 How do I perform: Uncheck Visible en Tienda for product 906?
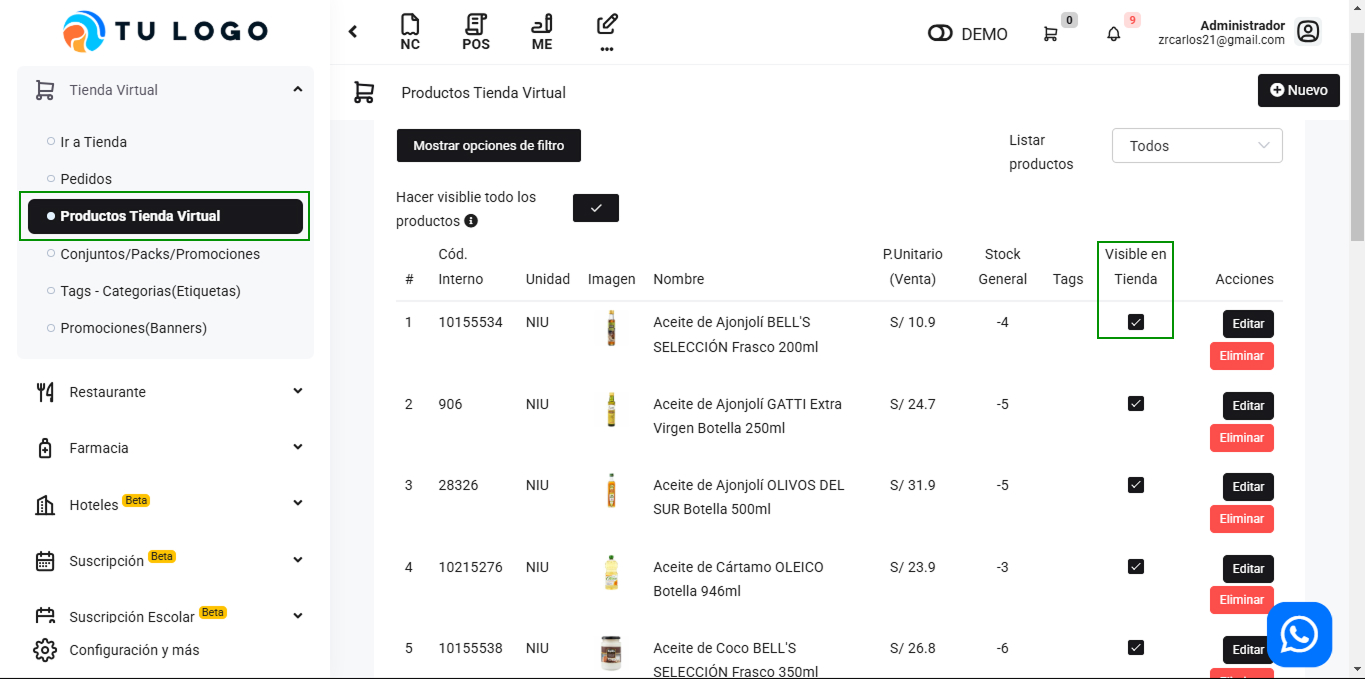click(x=1135, y=403)
